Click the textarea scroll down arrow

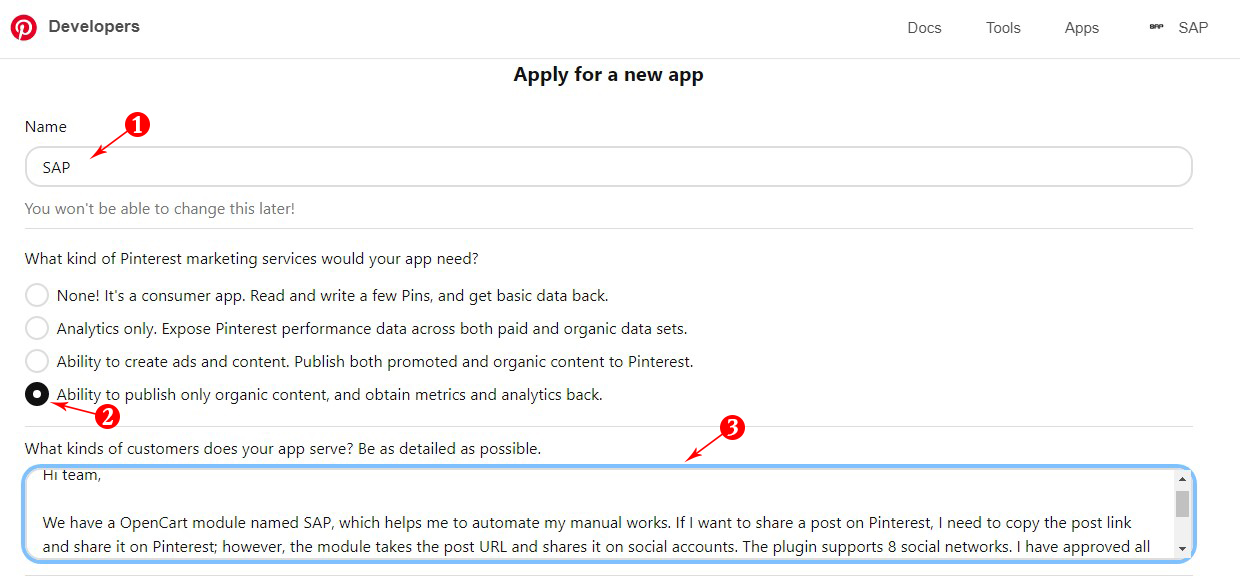[x=1182, y=548]
